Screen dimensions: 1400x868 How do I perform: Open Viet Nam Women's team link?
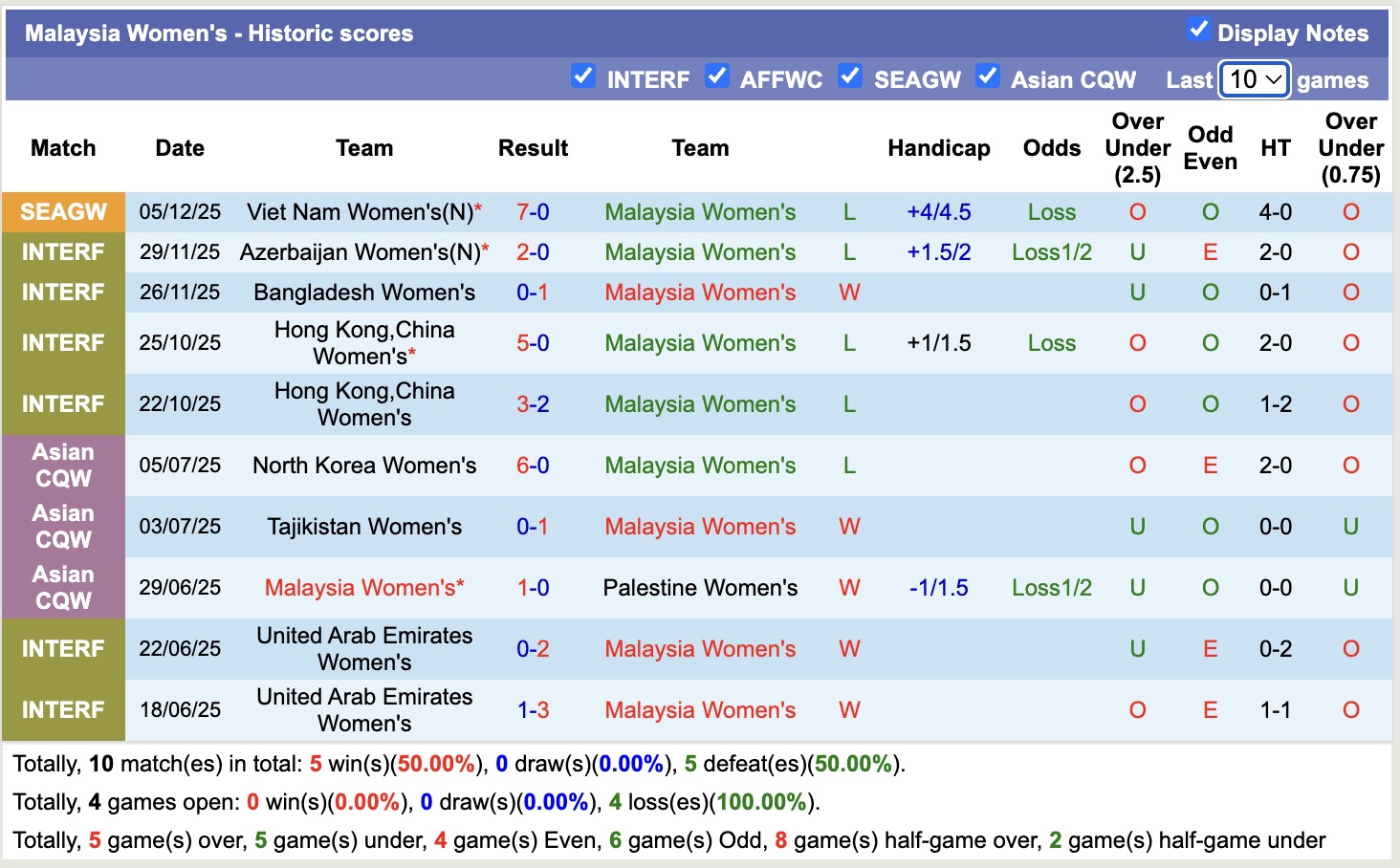click(x=360, y=212)
